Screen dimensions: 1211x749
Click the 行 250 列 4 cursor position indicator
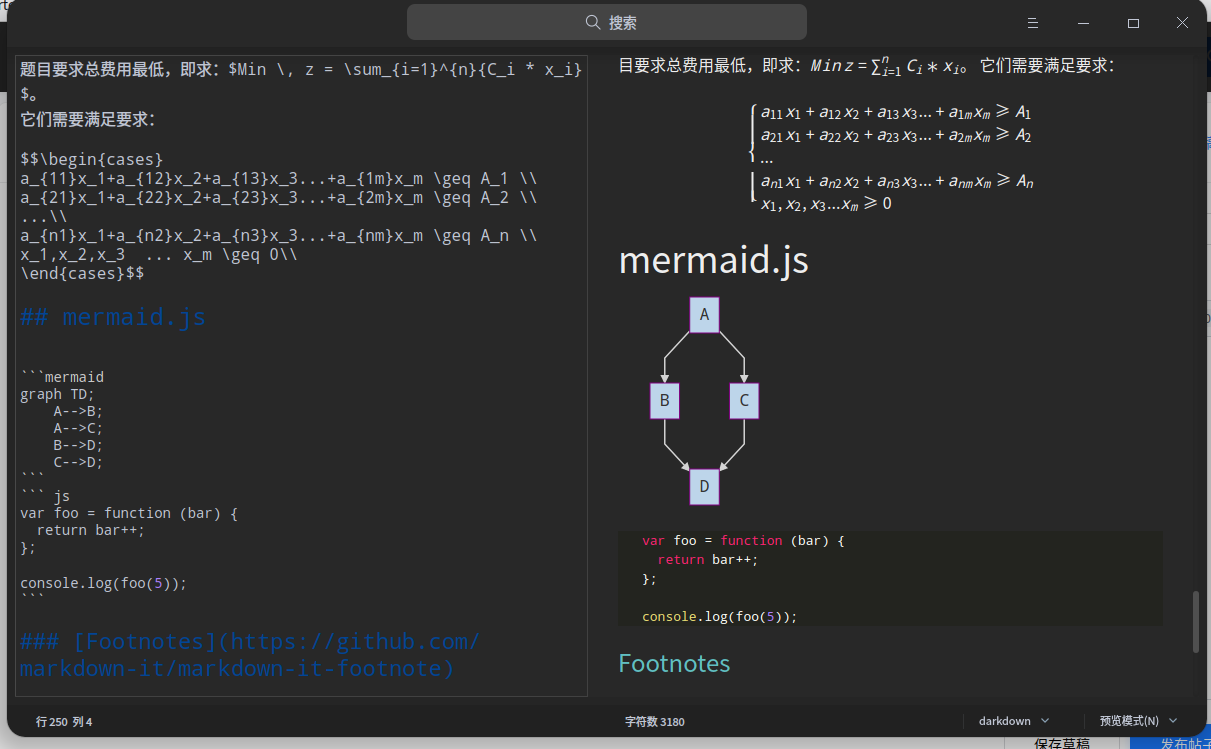click(64, 721)
